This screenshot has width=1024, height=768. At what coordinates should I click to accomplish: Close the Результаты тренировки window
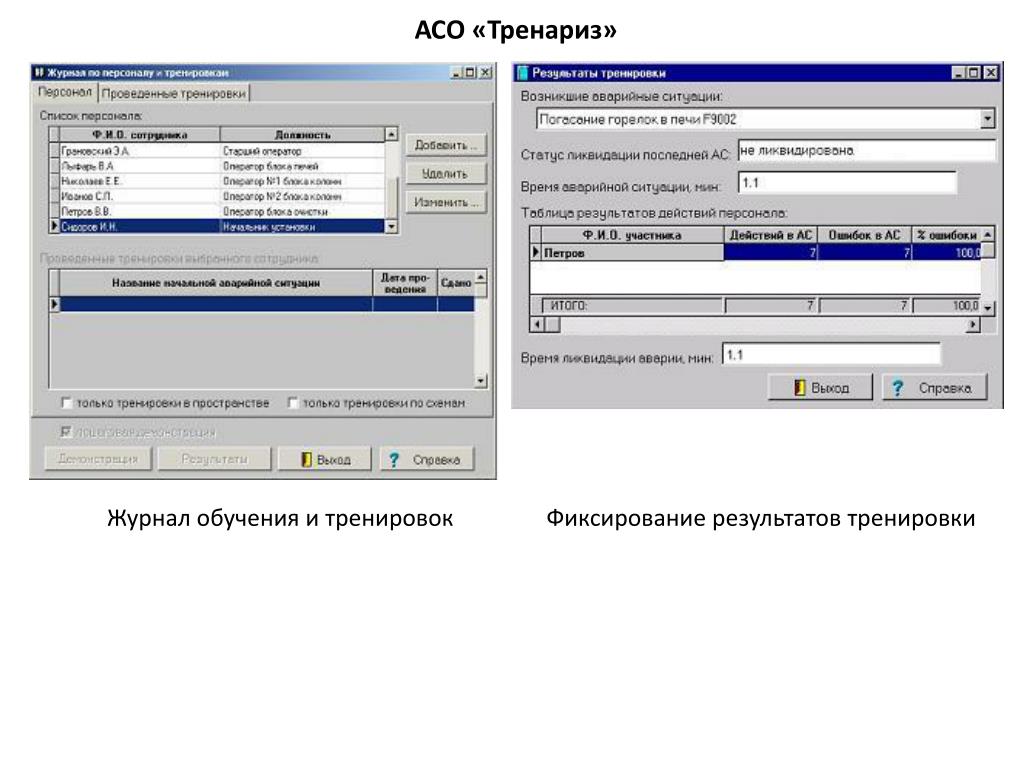click(991, 72)
